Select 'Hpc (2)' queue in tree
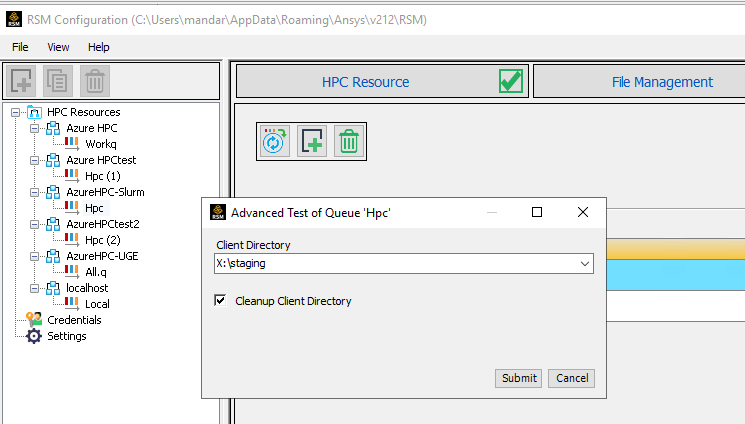745x424 pixels. pos(103,240)
